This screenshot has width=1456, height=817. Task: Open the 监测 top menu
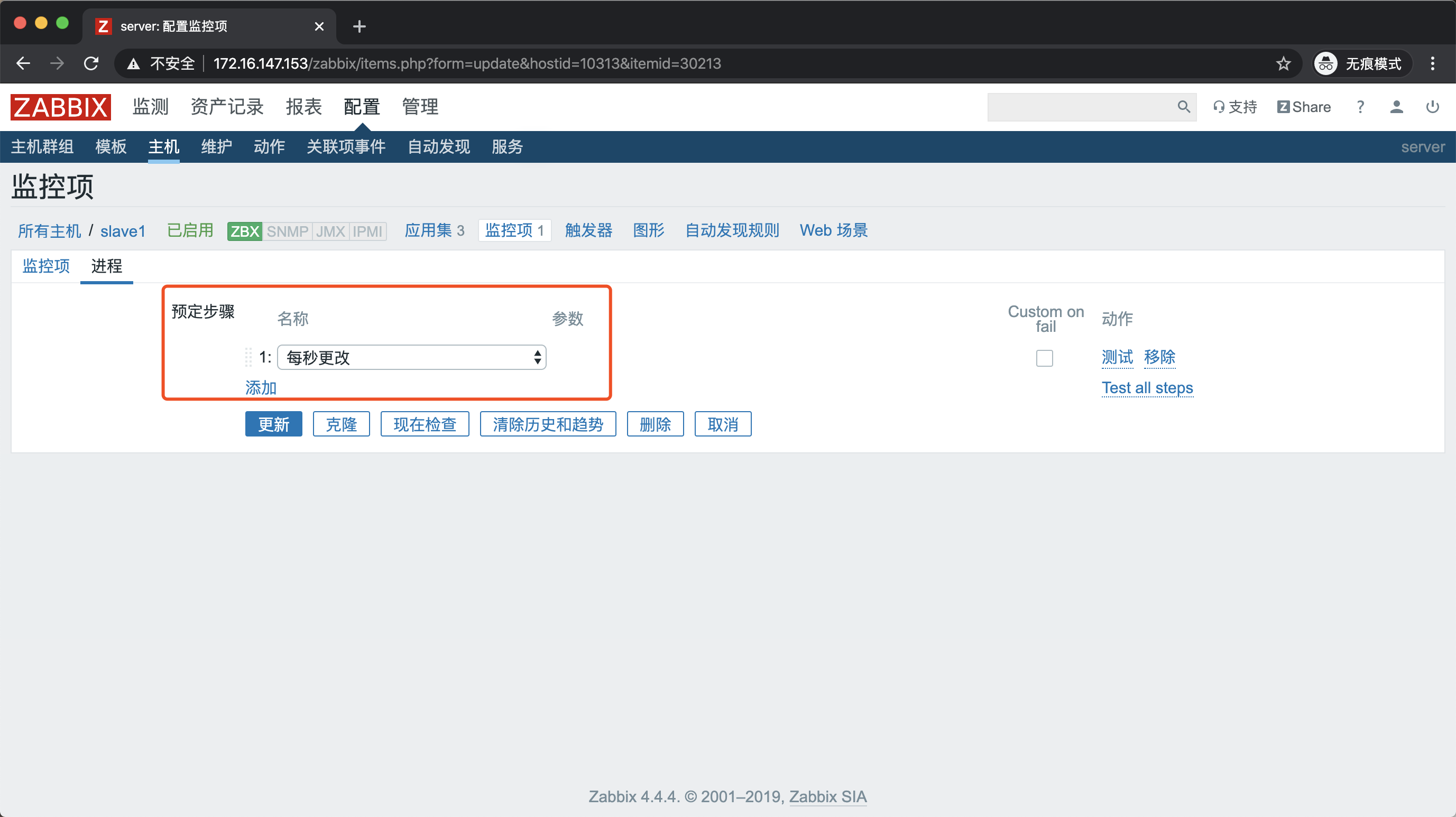point(150,107)
